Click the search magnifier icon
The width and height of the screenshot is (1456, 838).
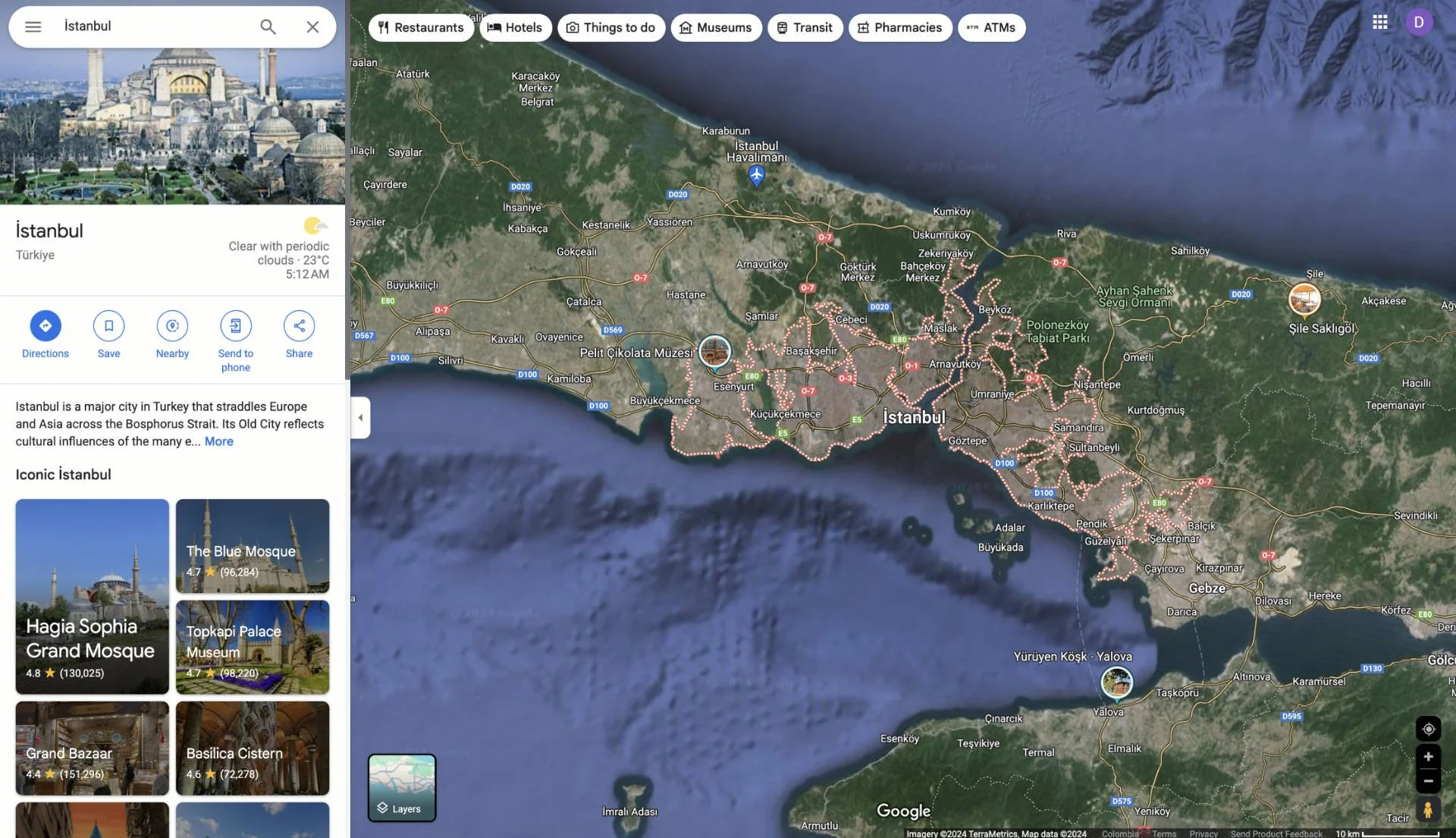point(268,27)
